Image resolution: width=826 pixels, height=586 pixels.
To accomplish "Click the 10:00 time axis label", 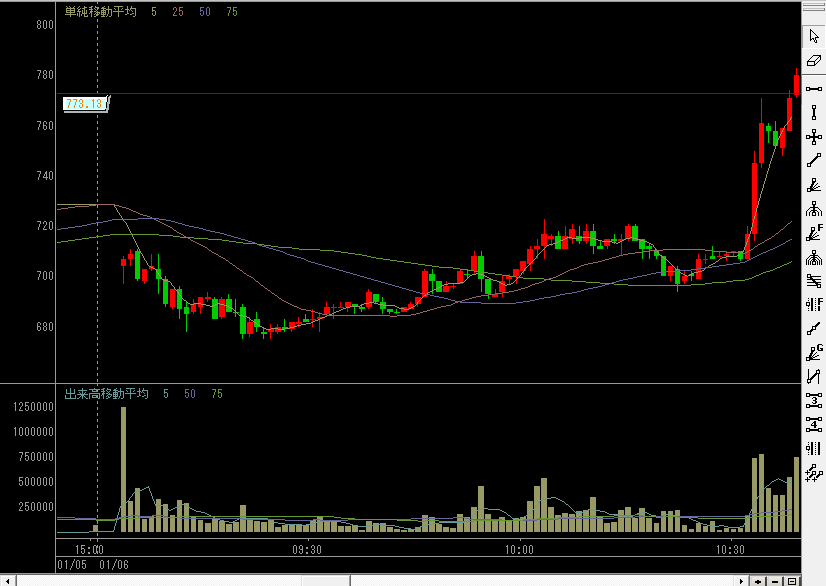I will pos(519,550).
